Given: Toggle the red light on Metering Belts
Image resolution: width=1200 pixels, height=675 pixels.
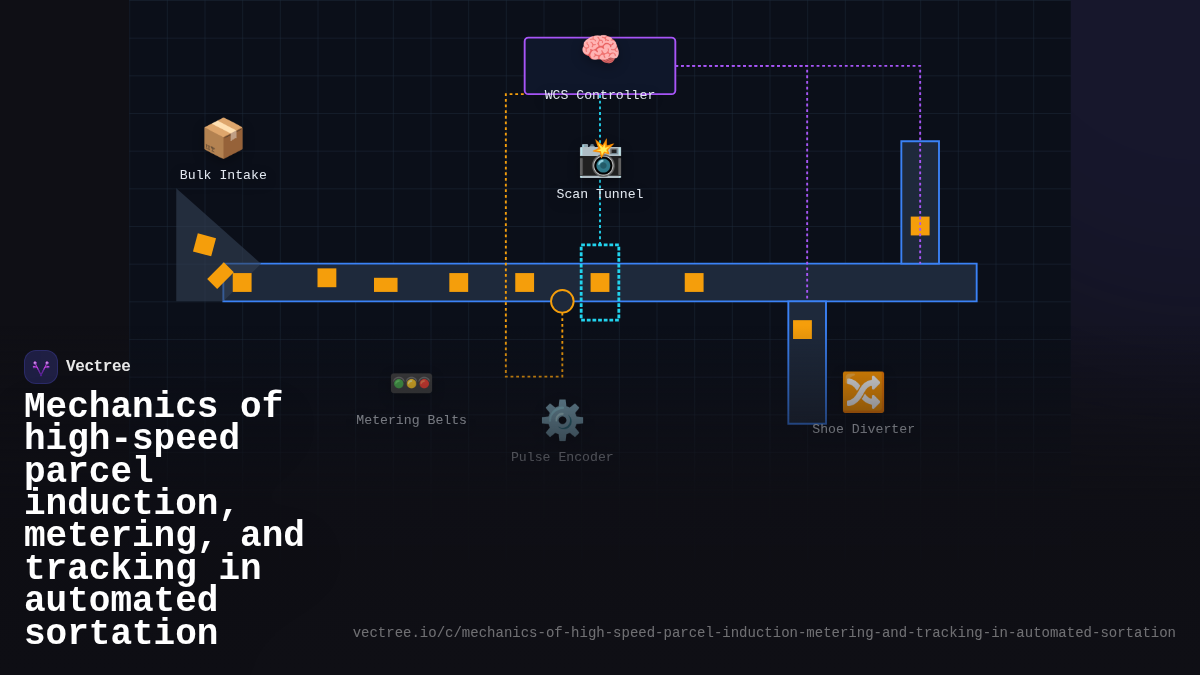Looking at the screenshot, I should tap(423, 382).
